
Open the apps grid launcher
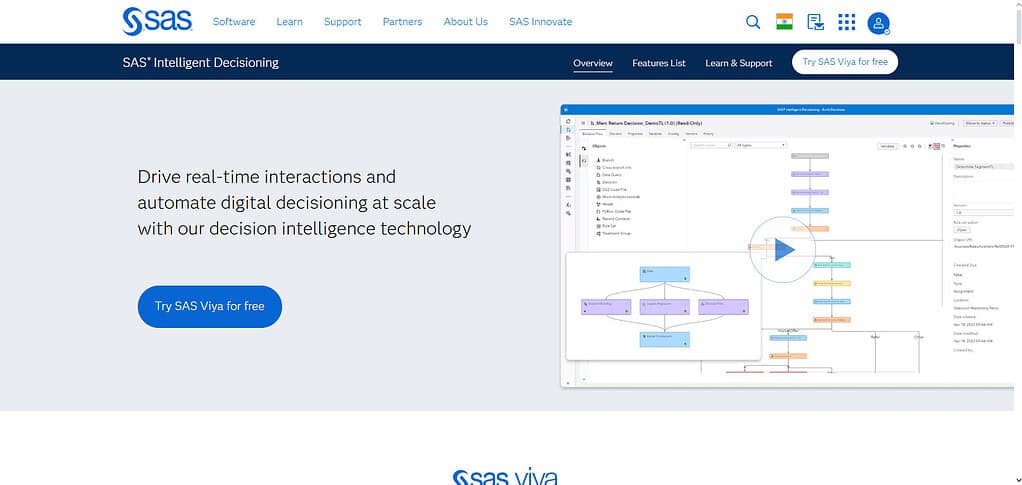click(846, 22)
